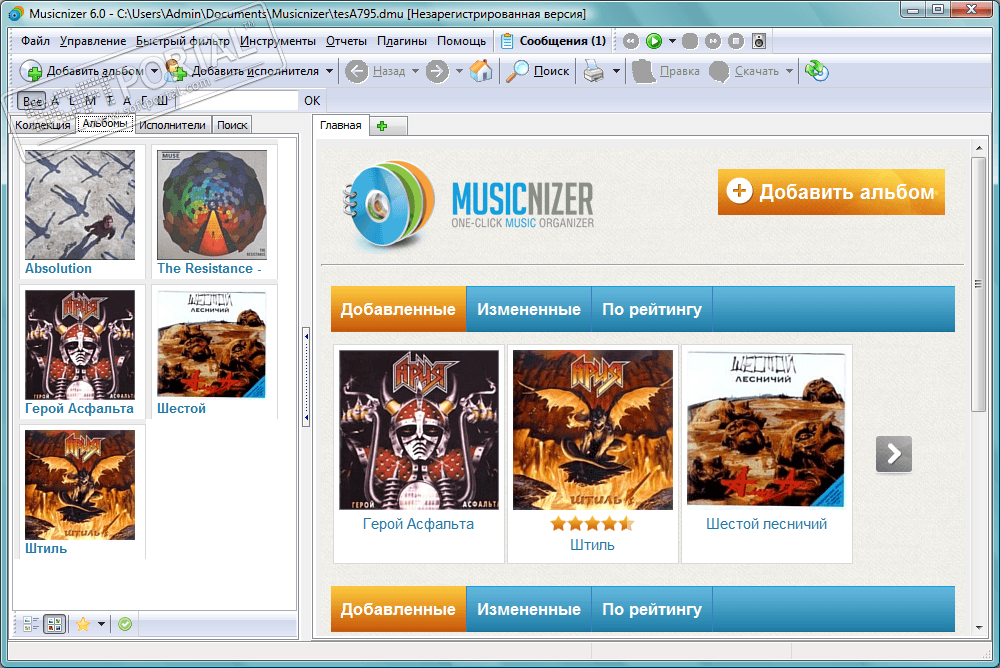Viewport: 1000px width, 668px height.
Task: Click the Добавить исполнителя toolbar button
Action: coord(242,71)
